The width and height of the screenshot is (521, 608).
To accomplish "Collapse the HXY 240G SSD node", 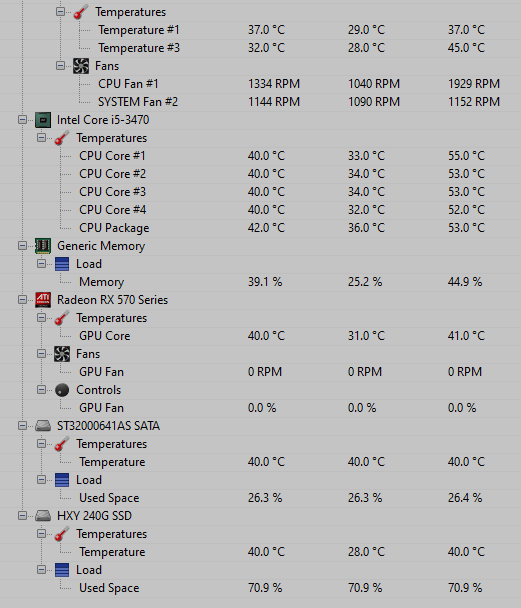I will tap(22, 516).
